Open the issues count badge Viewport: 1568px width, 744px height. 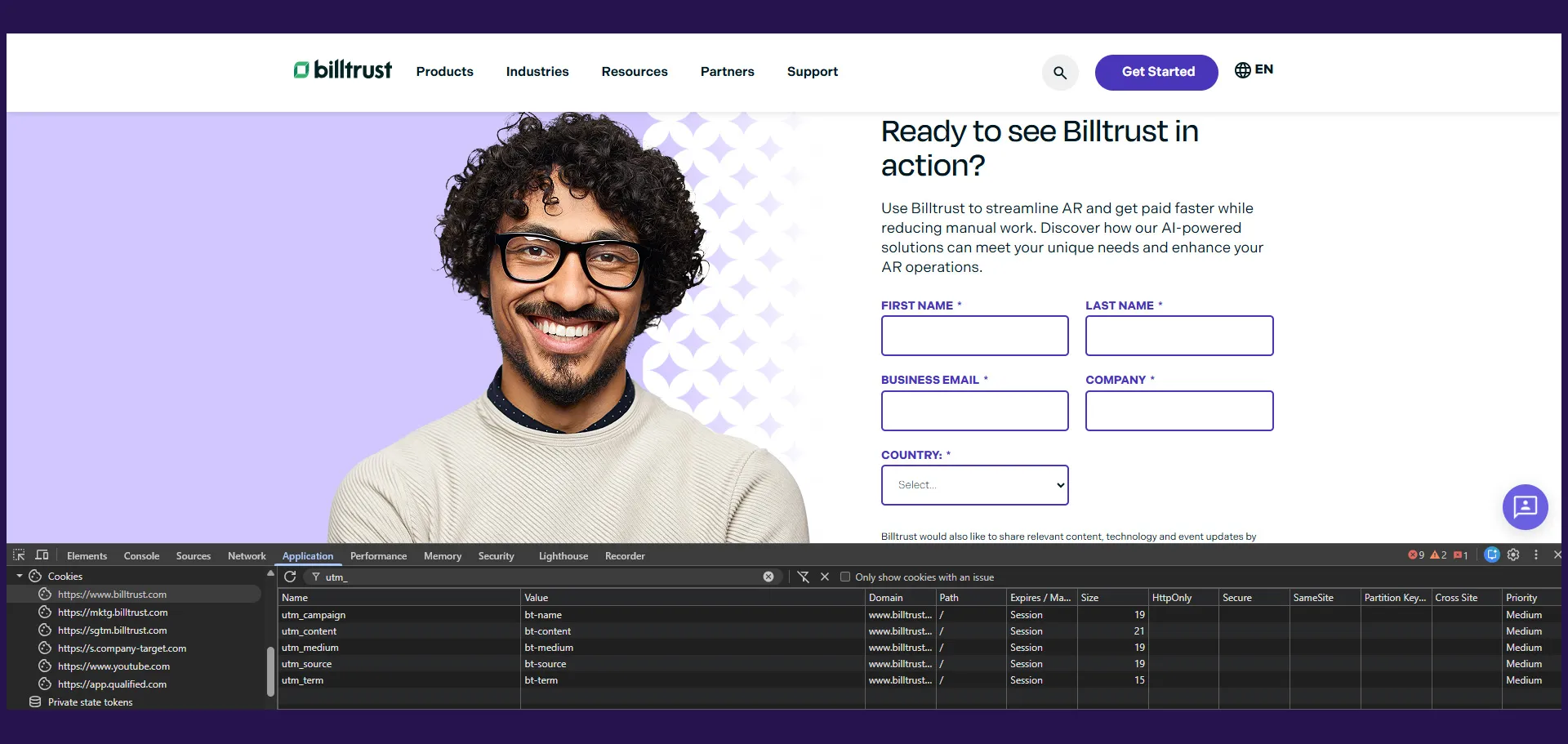click(x=1461, y=555)
